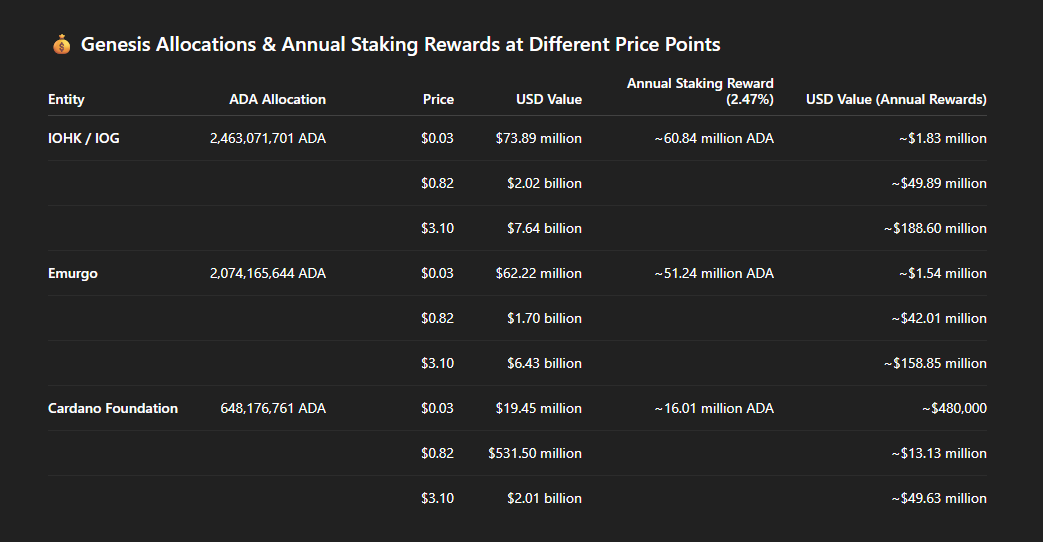This screenshot has width=1043, height=542.
Task: Click Annual Staking Reward (2.47%) header
Action: [x=700, y=91]
